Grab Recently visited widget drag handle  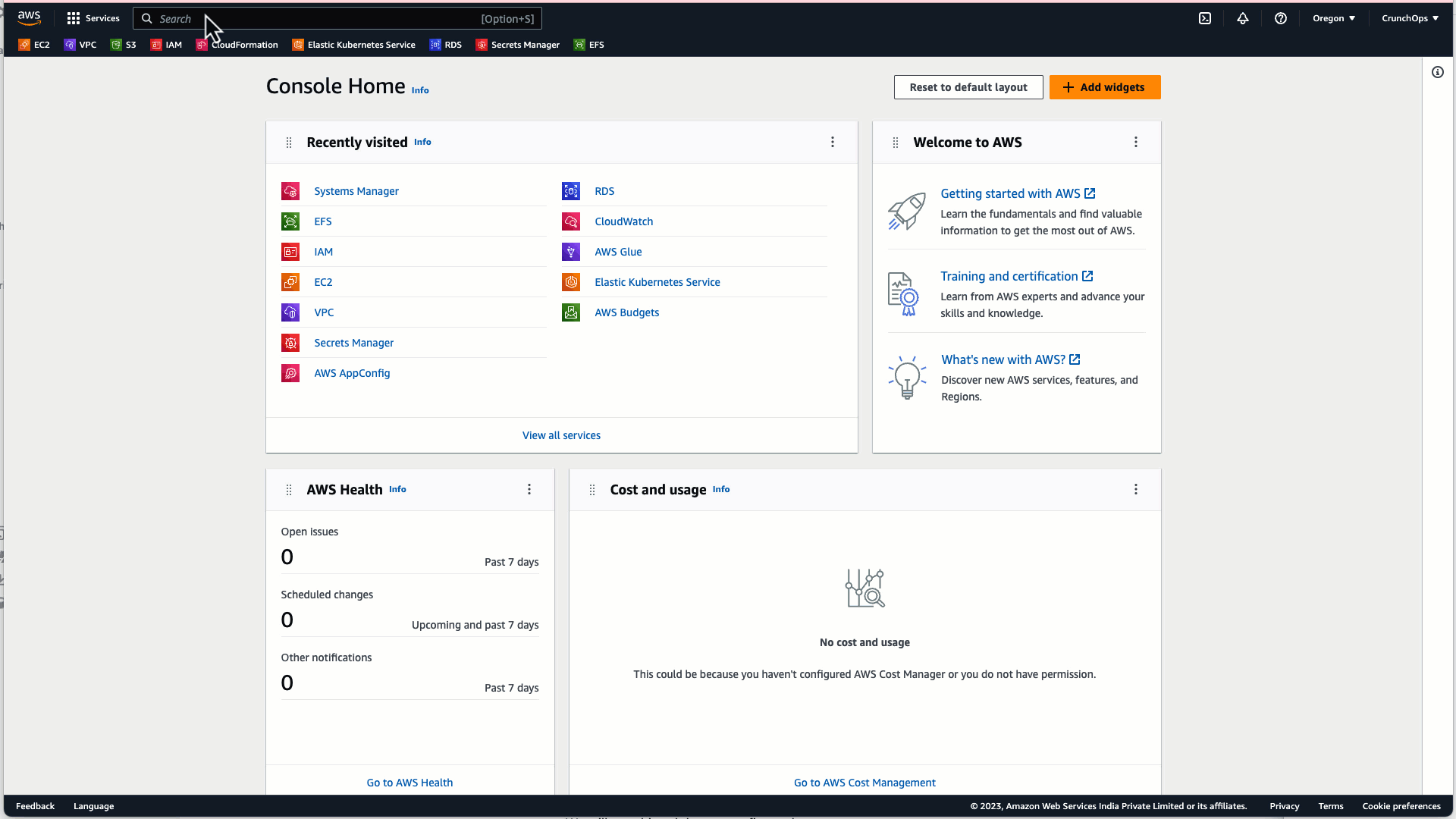[x=289, y=143]
